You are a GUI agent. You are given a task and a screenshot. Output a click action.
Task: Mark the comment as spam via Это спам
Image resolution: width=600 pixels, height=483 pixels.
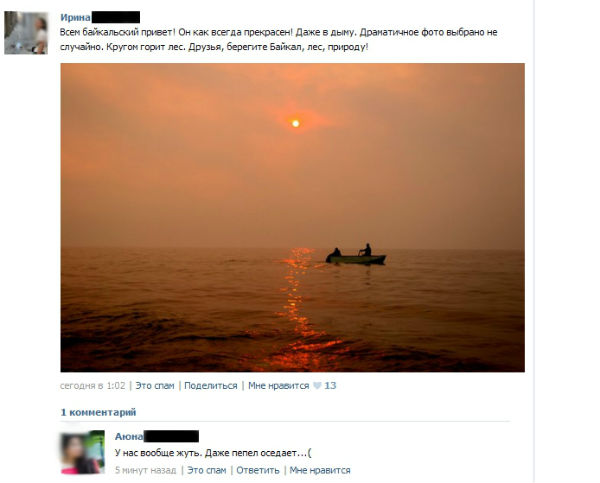point(207,470)
